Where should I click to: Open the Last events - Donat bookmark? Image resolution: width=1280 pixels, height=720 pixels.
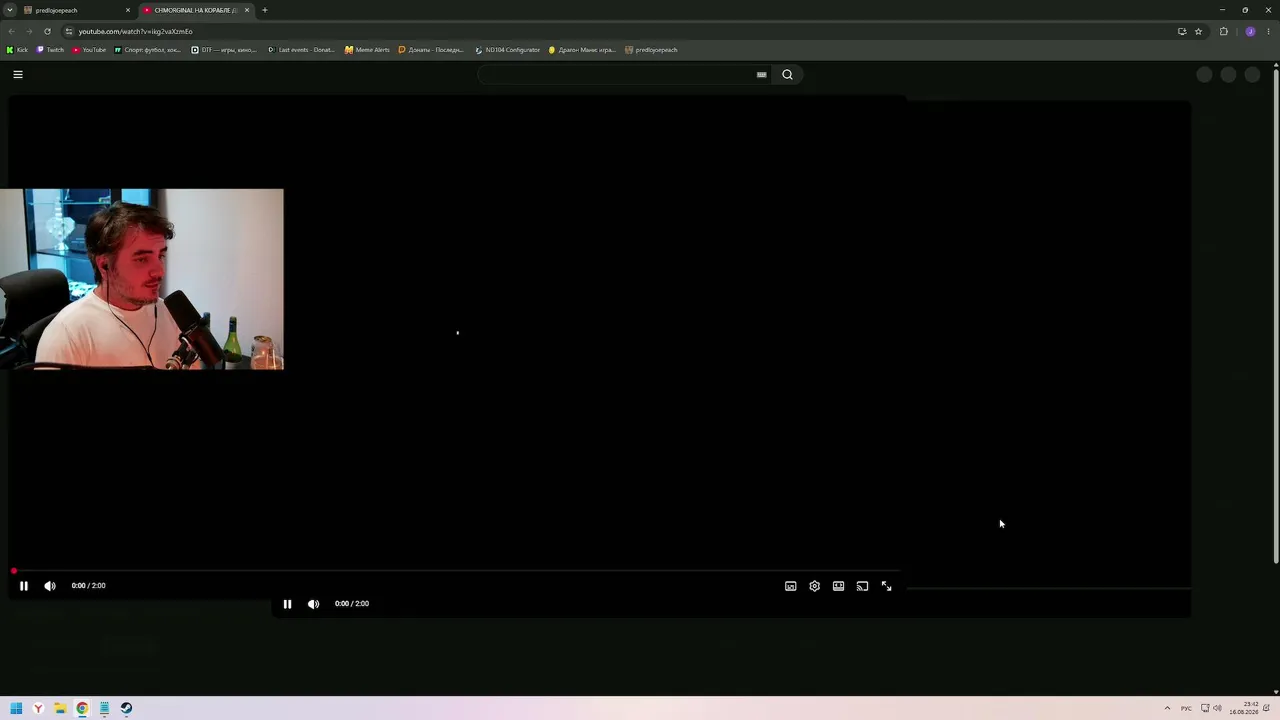pos(301,50)
